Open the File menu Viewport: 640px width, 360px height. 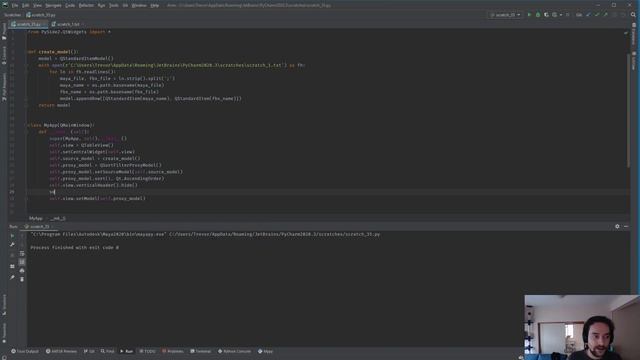coord(15,5)
